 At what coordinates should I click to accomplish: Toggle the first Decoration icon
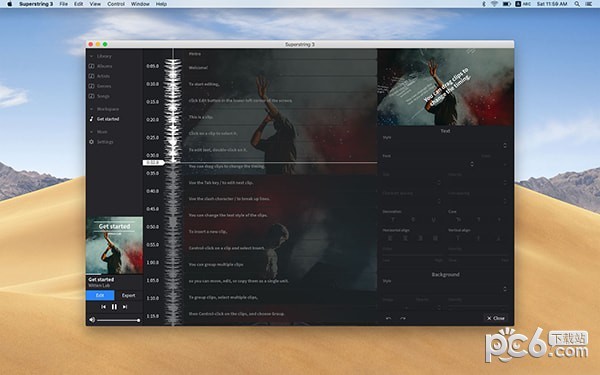(393, 220)
